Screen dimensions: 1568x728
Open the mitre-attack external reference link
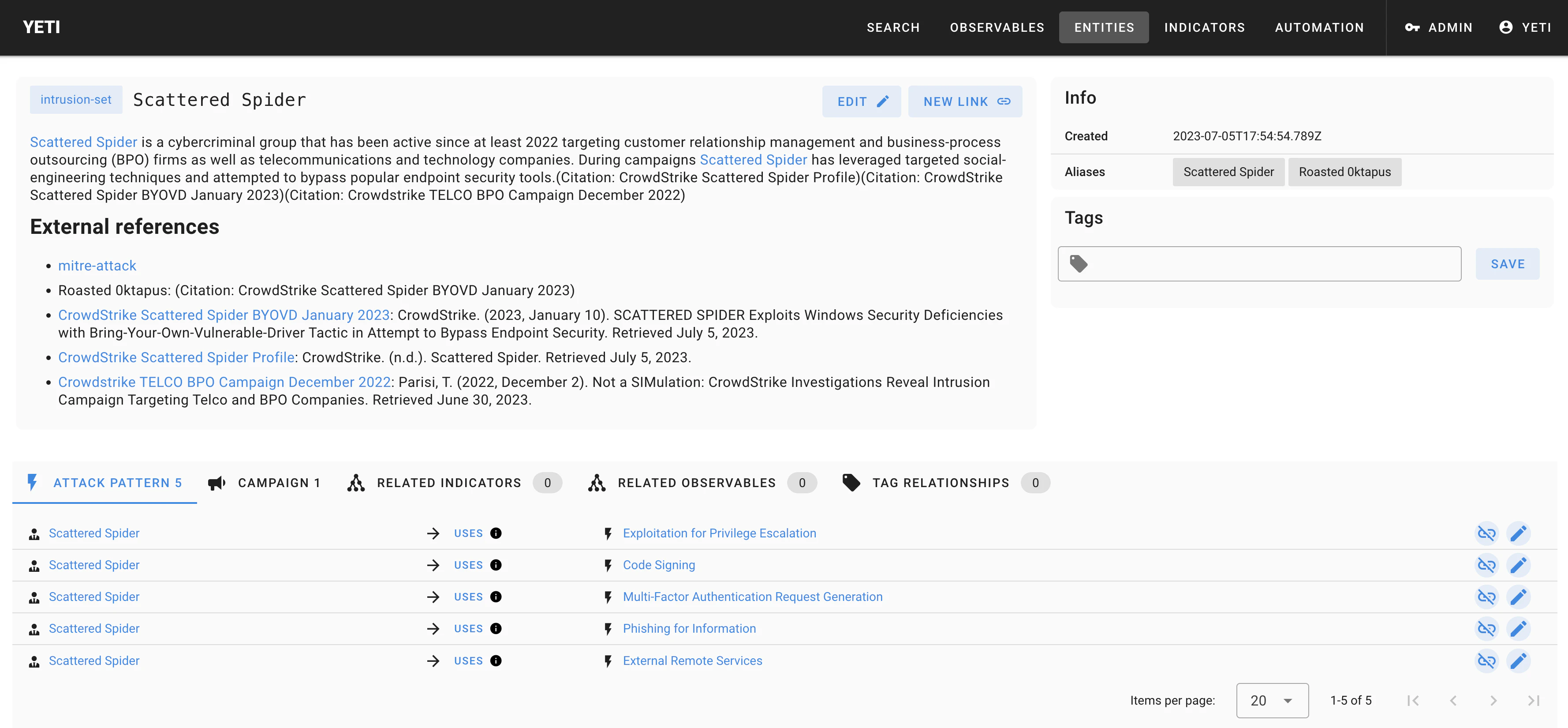(x=97, y=266)
